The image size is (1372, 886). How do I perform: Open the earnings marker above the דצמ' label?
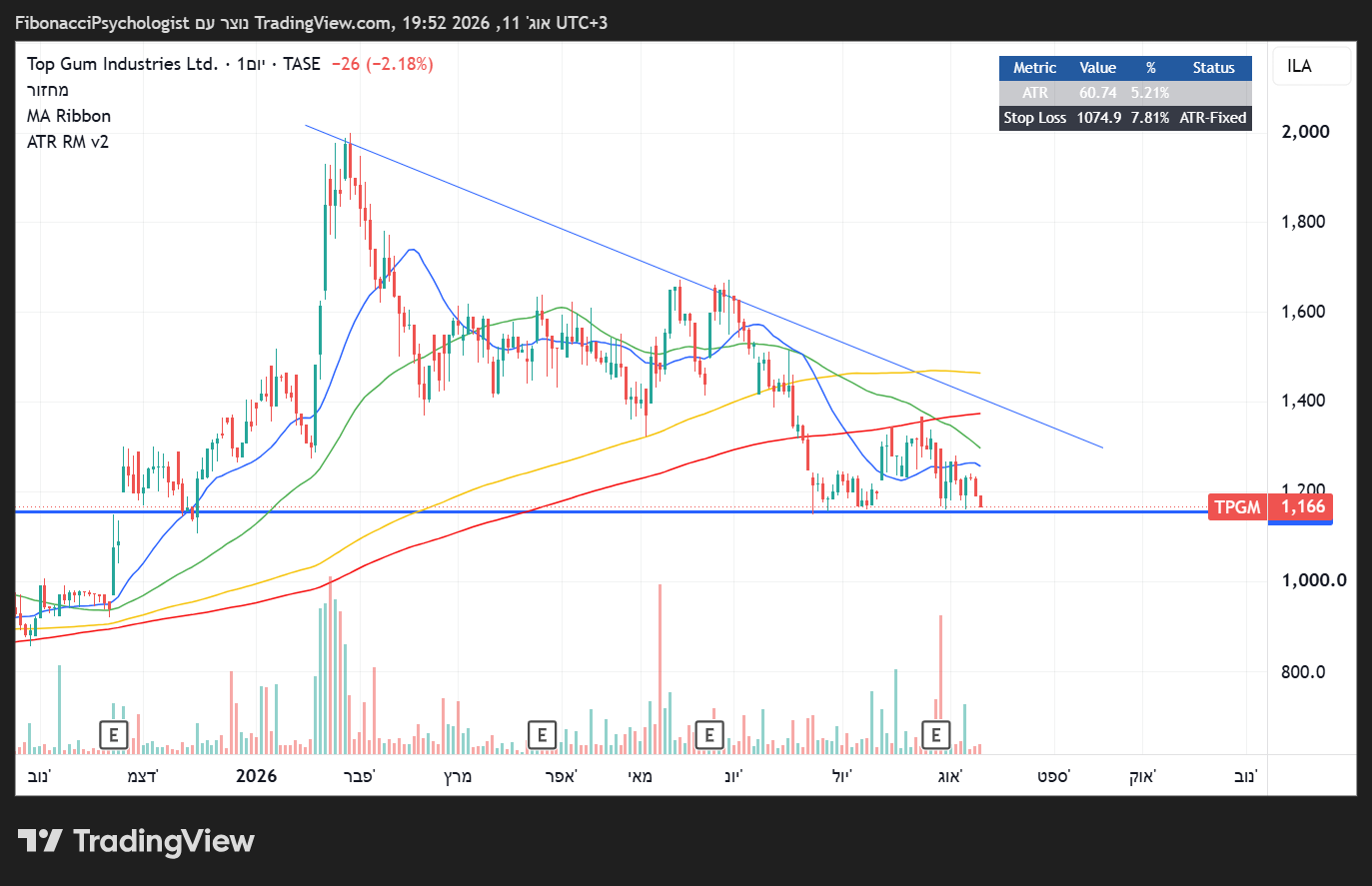(114, 736)
